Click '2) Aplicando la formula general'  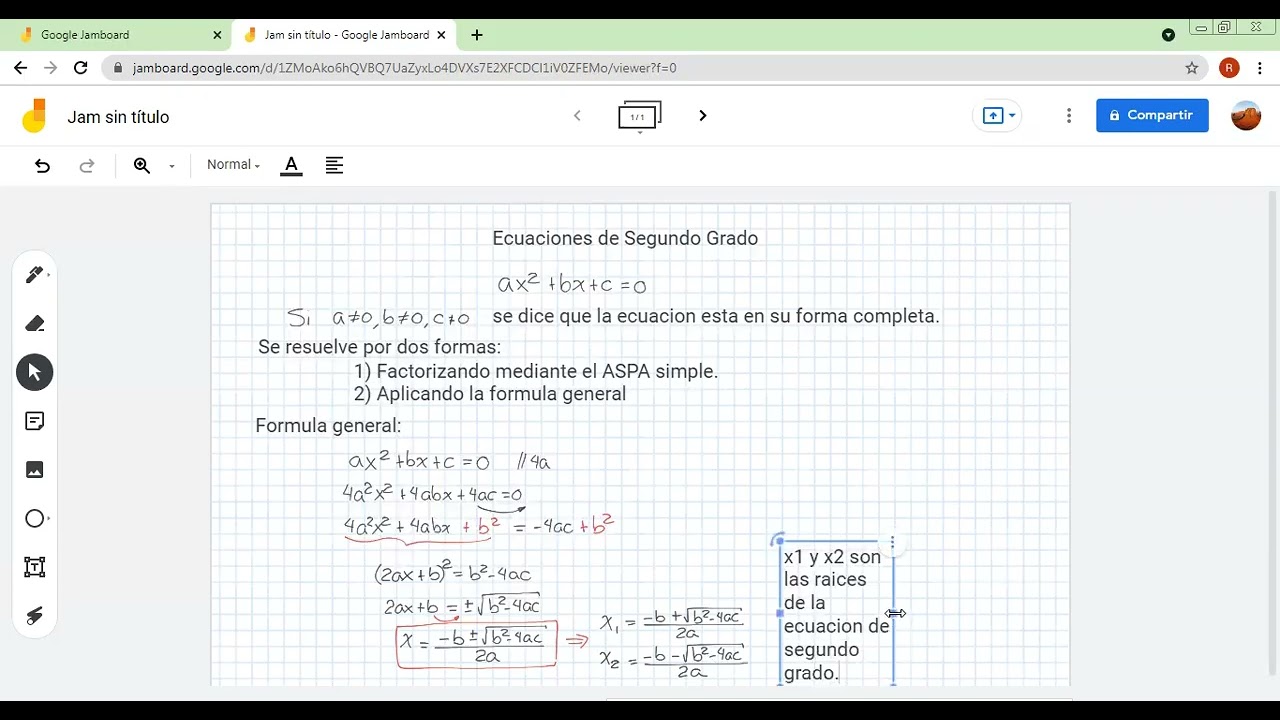[490, 394]
